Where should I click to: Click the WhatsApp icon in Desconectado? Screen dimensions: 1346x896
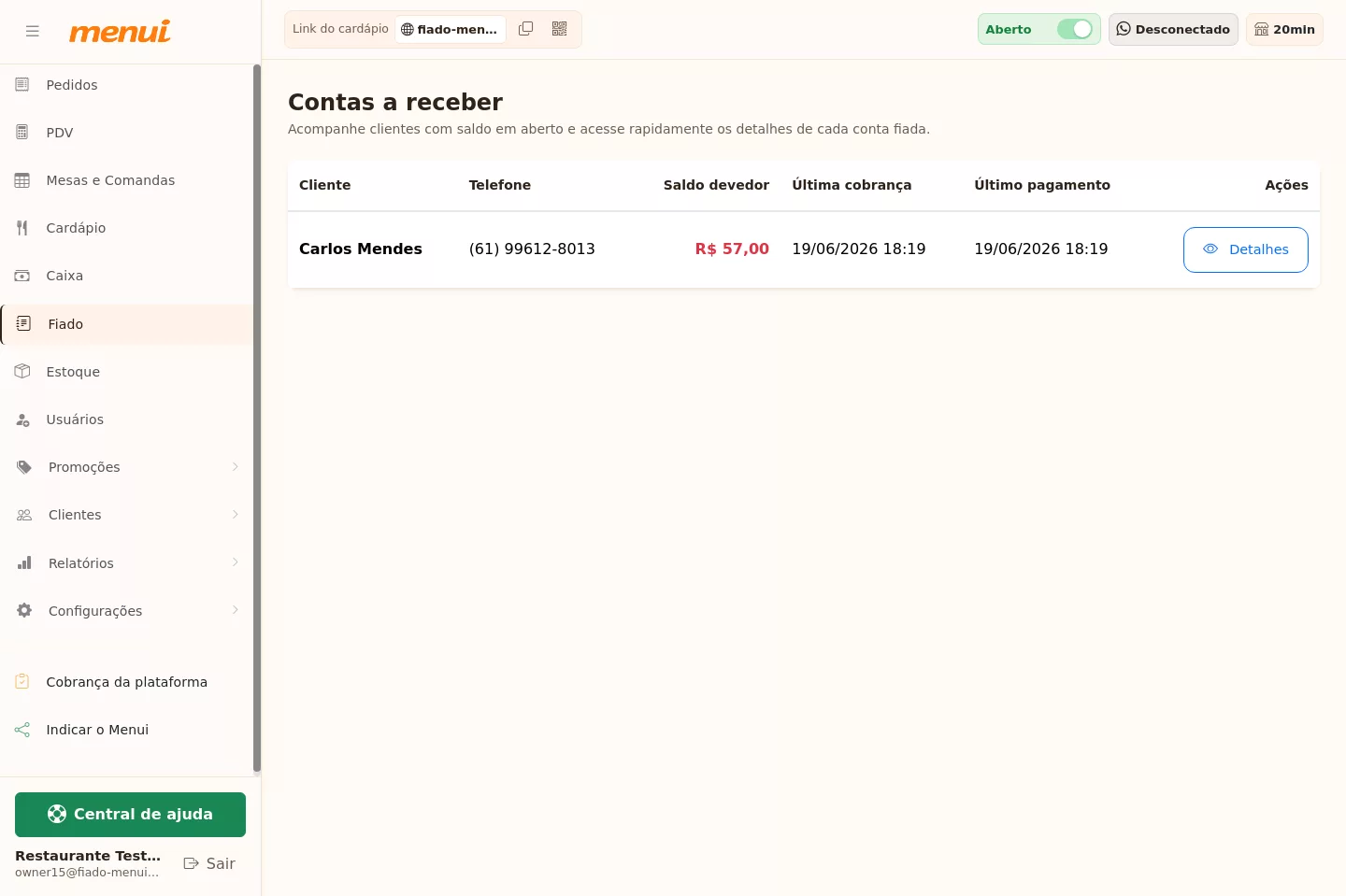click(x=1124, y=29)
